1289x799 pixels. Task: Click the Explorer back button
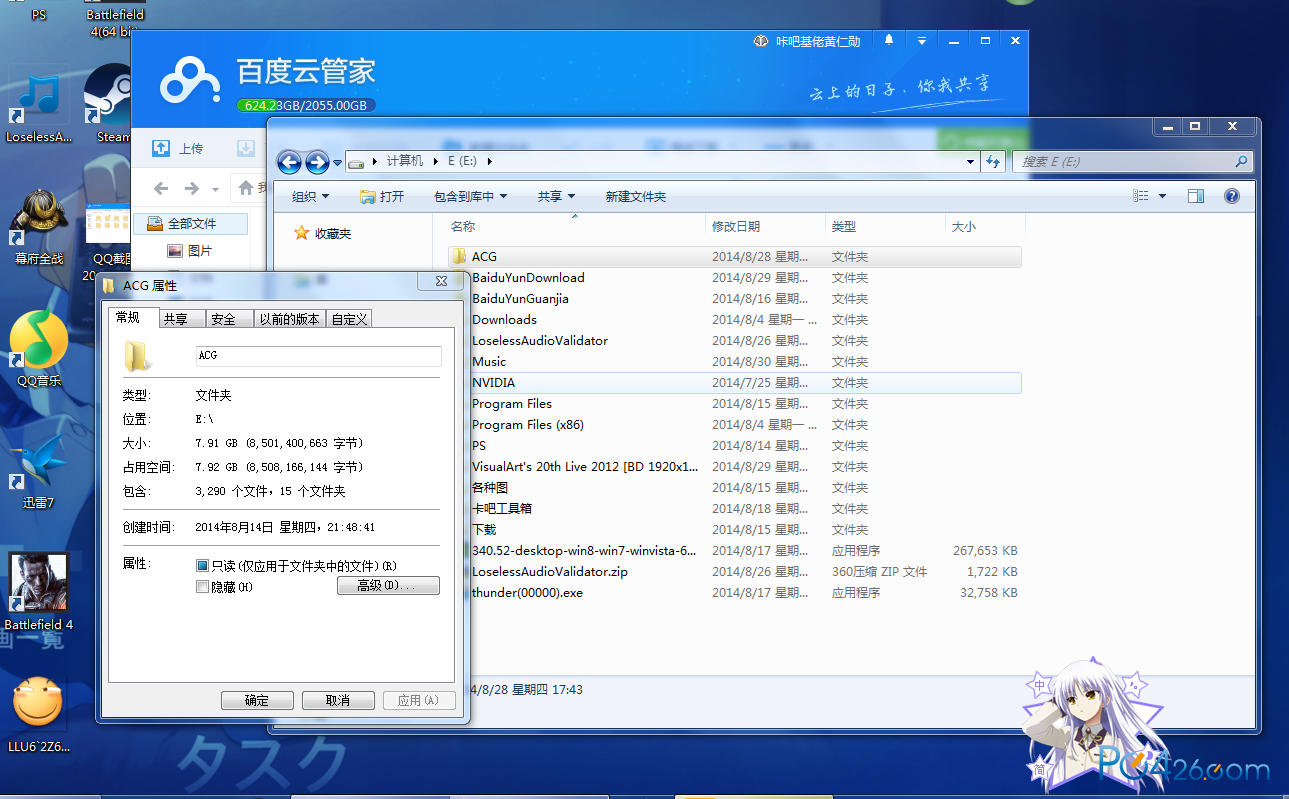tap(289, 162)
